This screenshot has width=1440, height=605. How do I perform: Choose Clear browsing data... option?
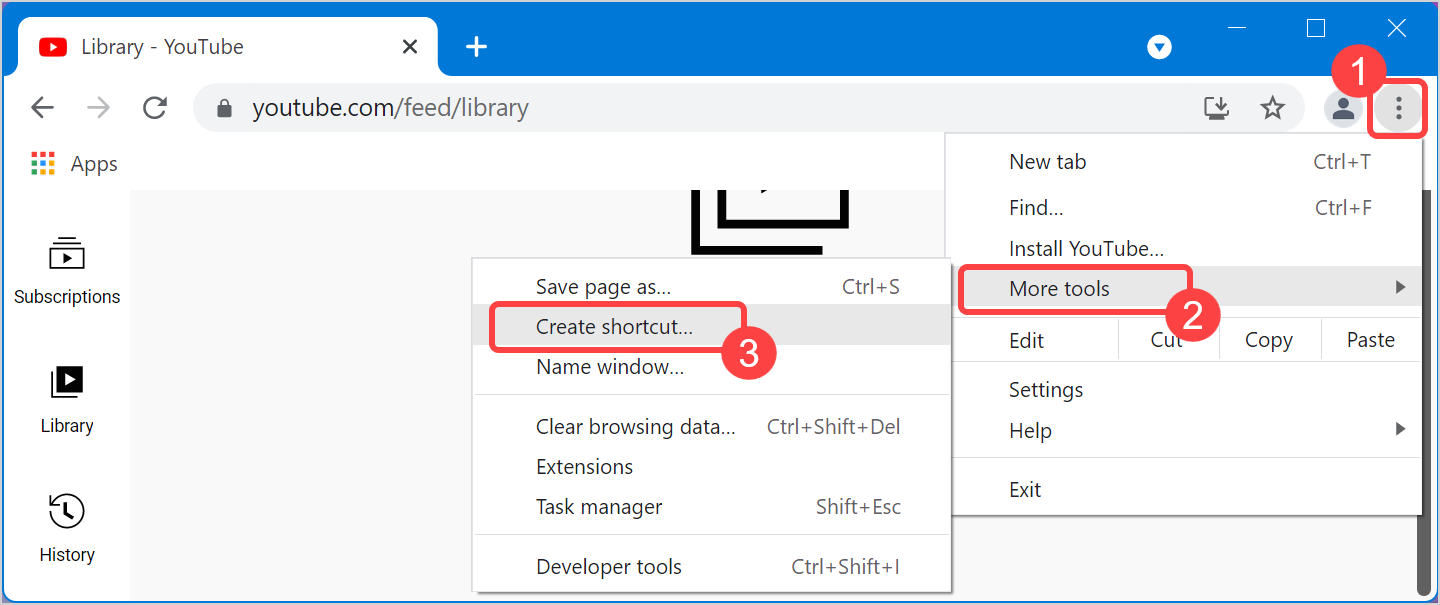tap(635, 427)
